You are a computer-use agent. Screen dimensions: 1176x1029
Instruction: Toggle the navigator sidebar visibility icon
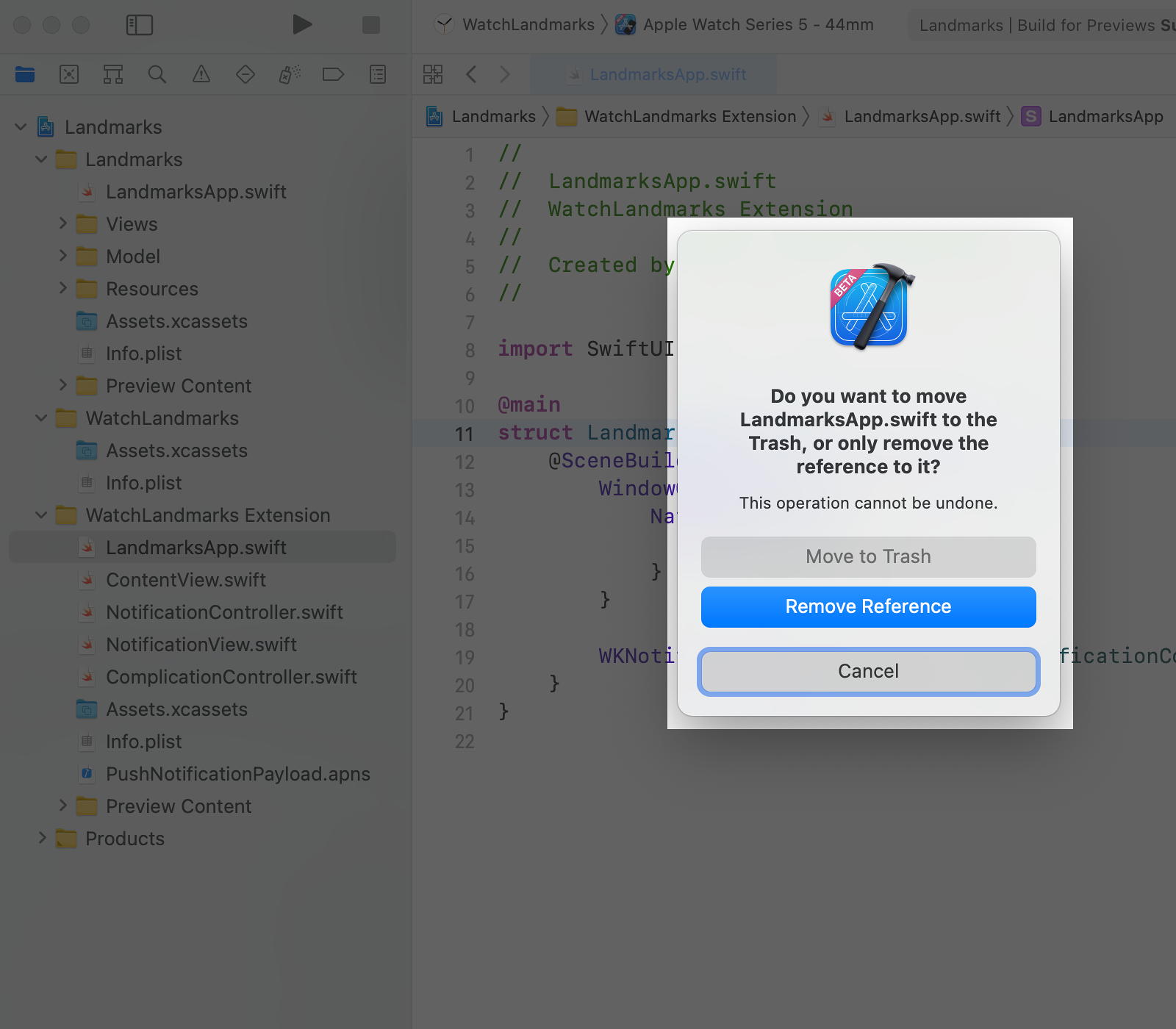point(140,25)
